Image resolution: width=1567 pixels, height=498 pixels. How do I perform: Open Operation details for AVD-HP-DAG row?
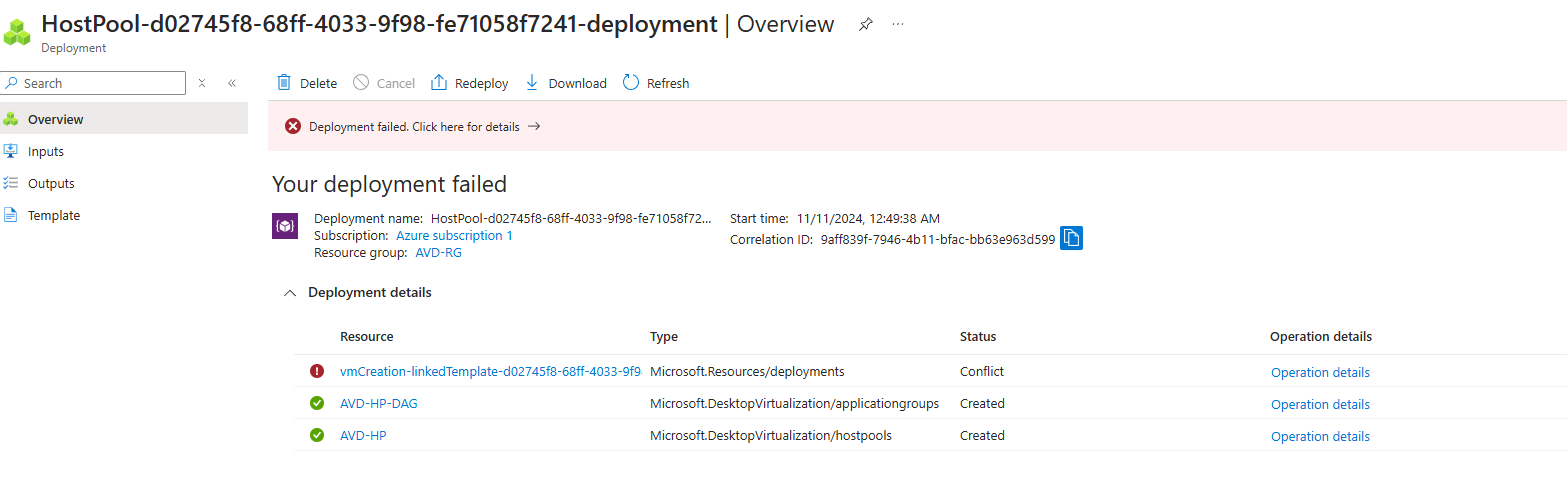(1320, 404)
